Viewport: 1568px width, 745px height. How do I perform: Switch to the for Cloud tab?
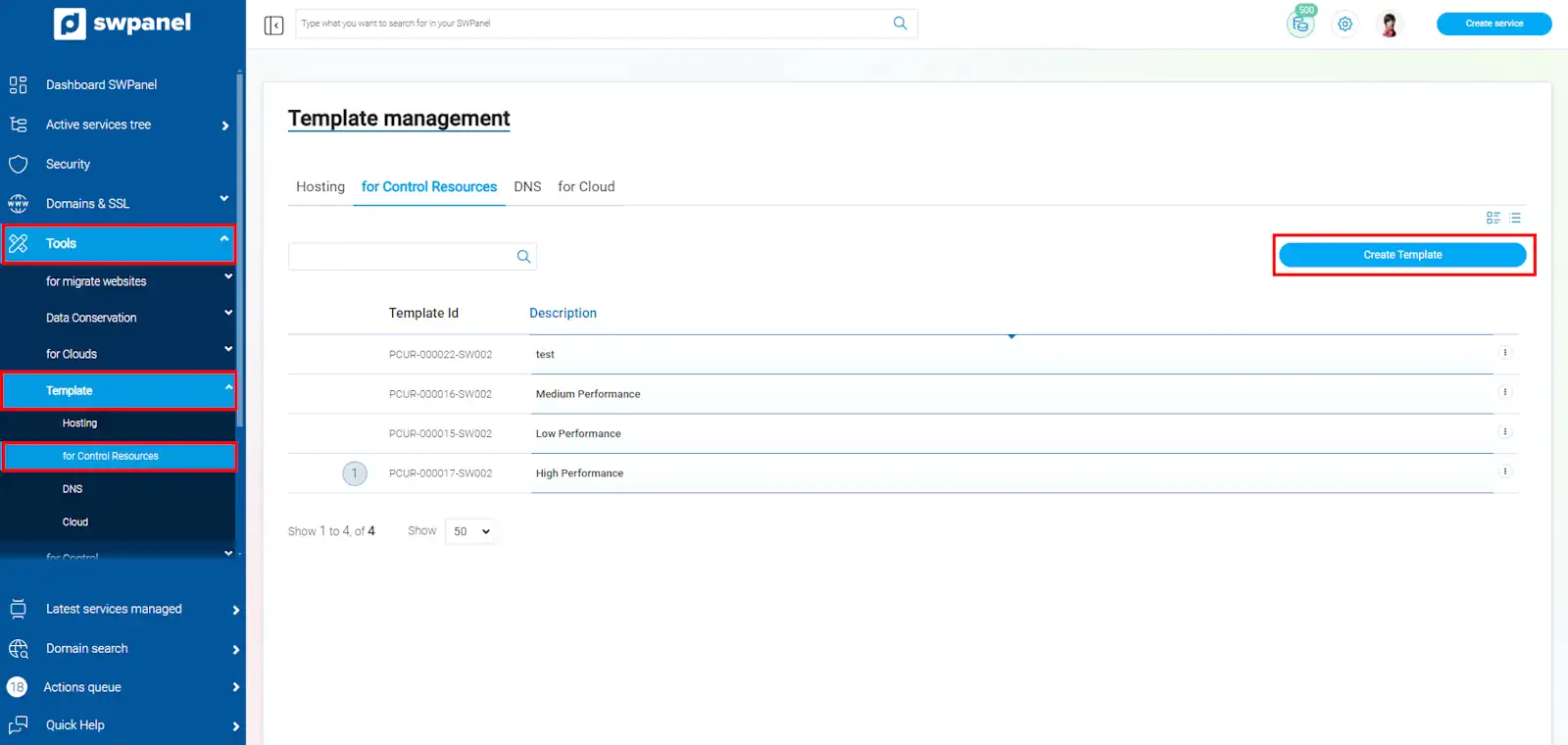pos(586,186)
